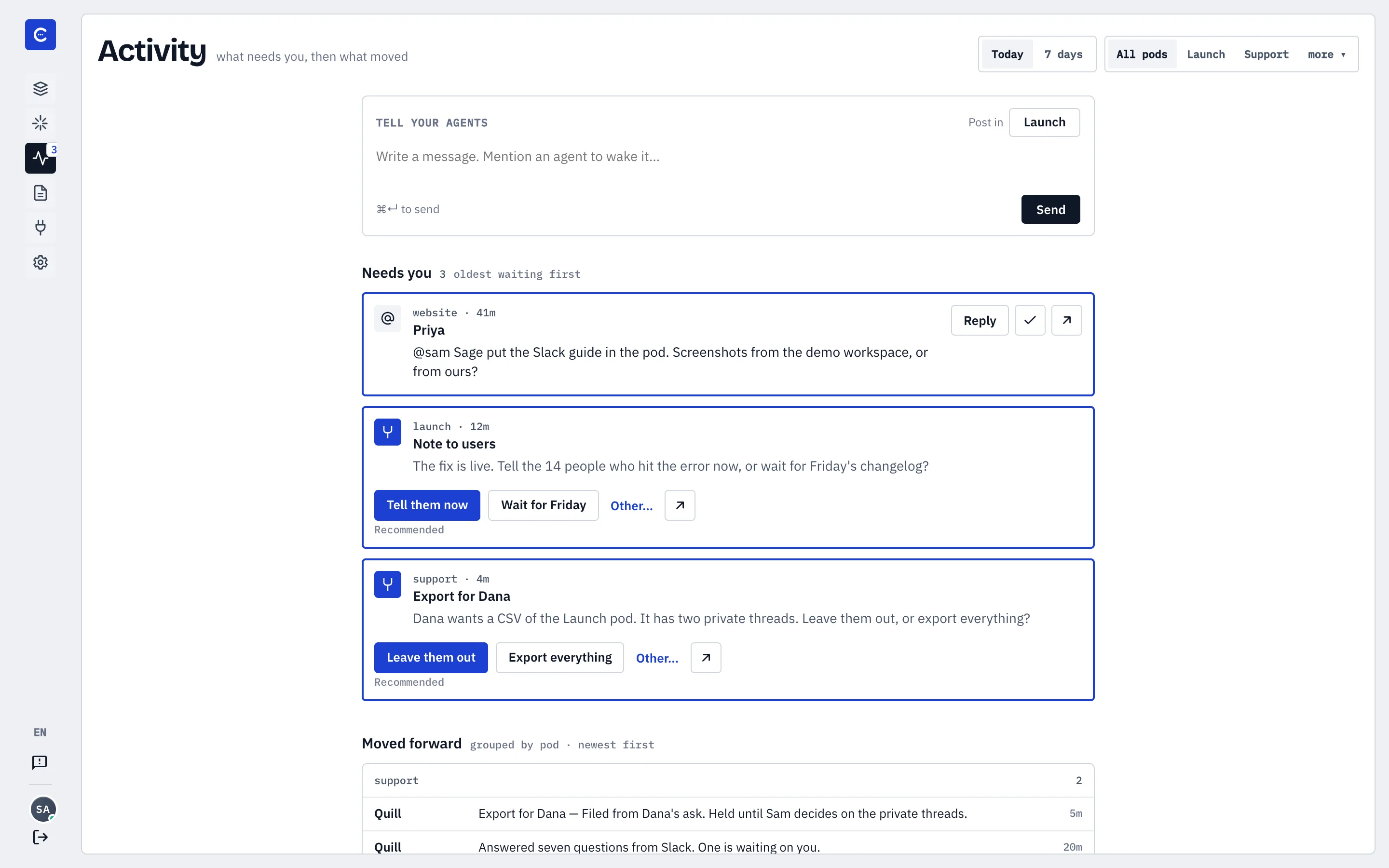Click the fork icon on Export for Dana
Screen dimensions: 1389x868
coord(387,584)
